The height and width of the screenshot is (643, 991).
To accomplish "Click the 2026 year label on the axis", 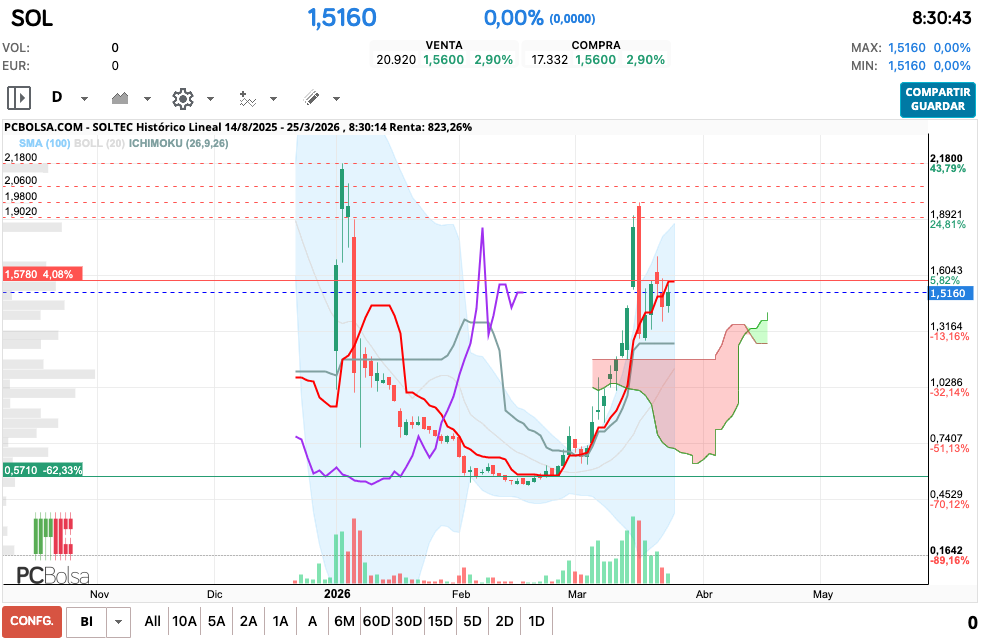I will [337, 594].
